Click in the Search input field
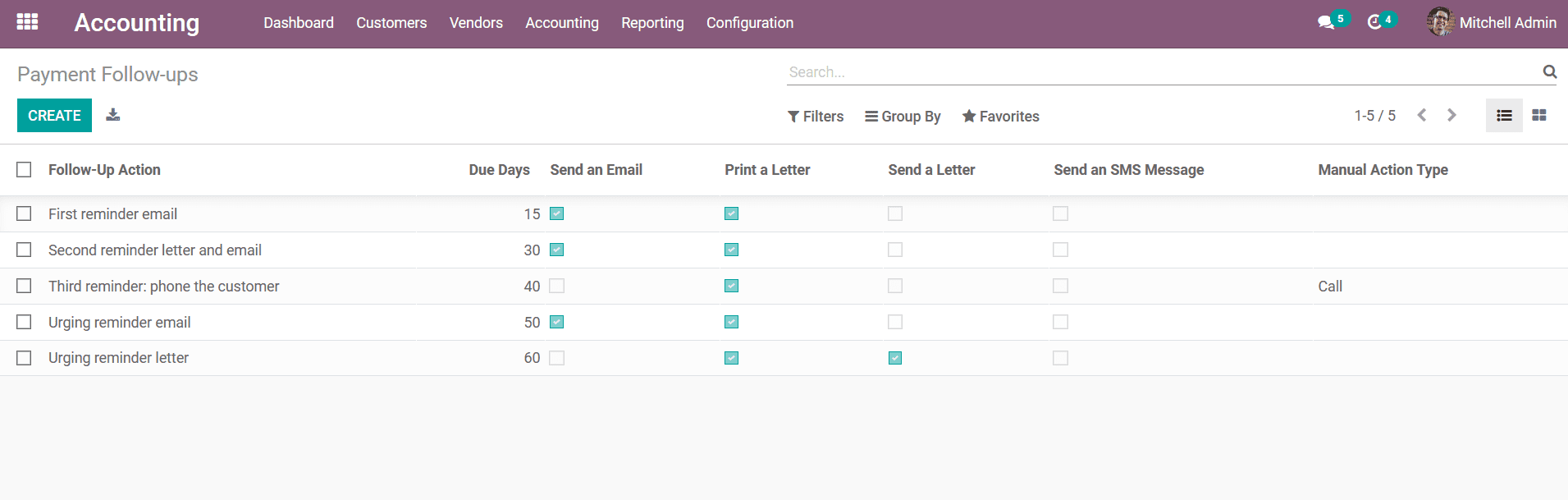Screen dimensions: 1568x500 click(x=1161, y=72)
